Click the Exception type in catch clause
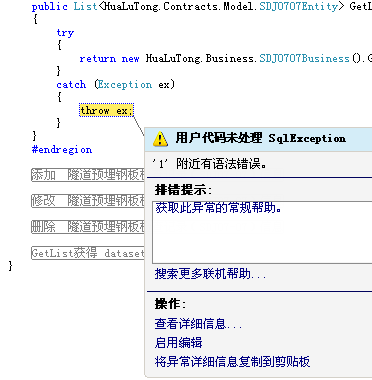Viewport: 372px width, 380px height. [125, 85]
